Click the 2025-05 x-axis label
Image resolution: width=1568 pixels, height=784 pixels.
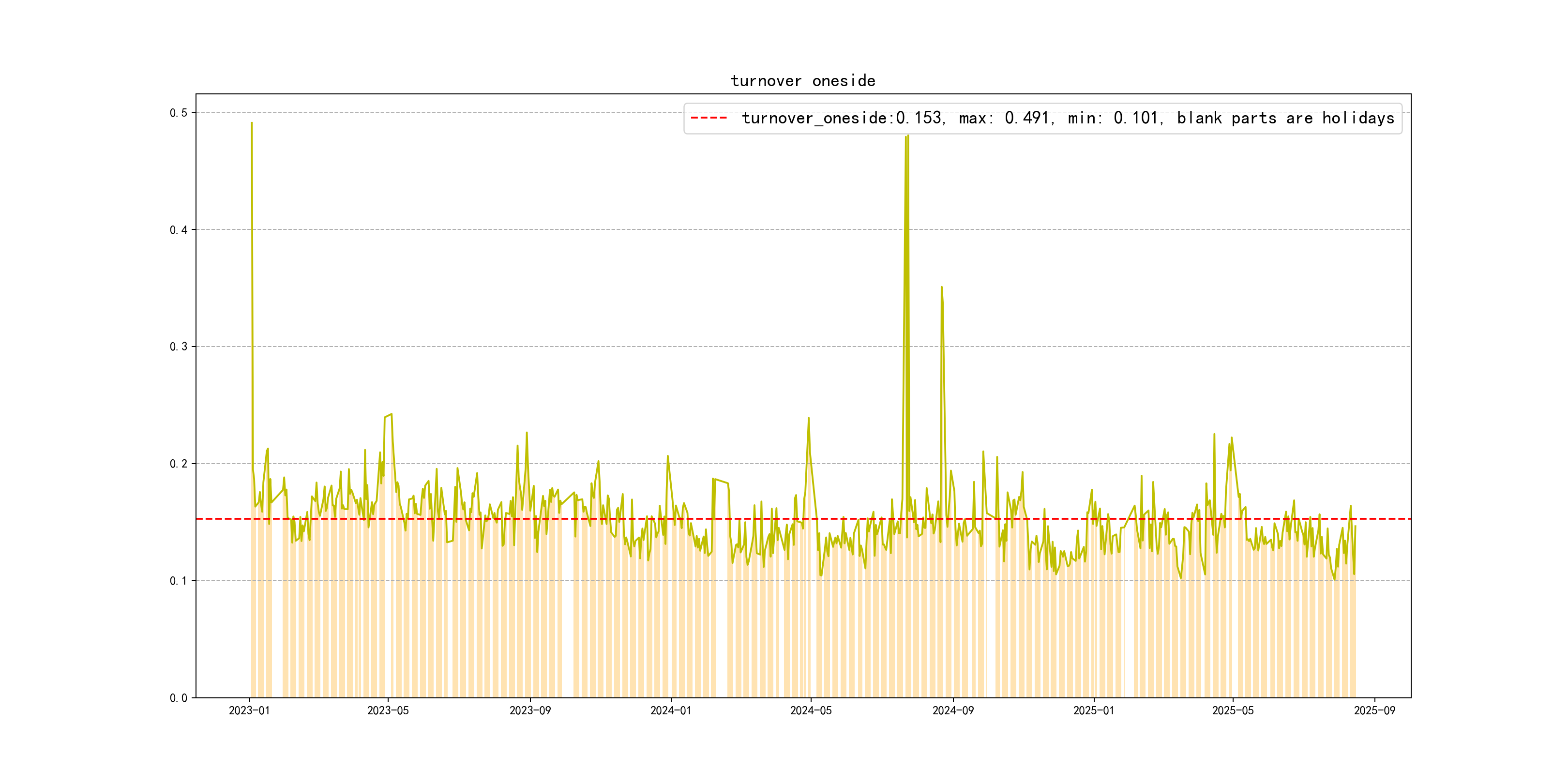click(x=1233, y=710)
